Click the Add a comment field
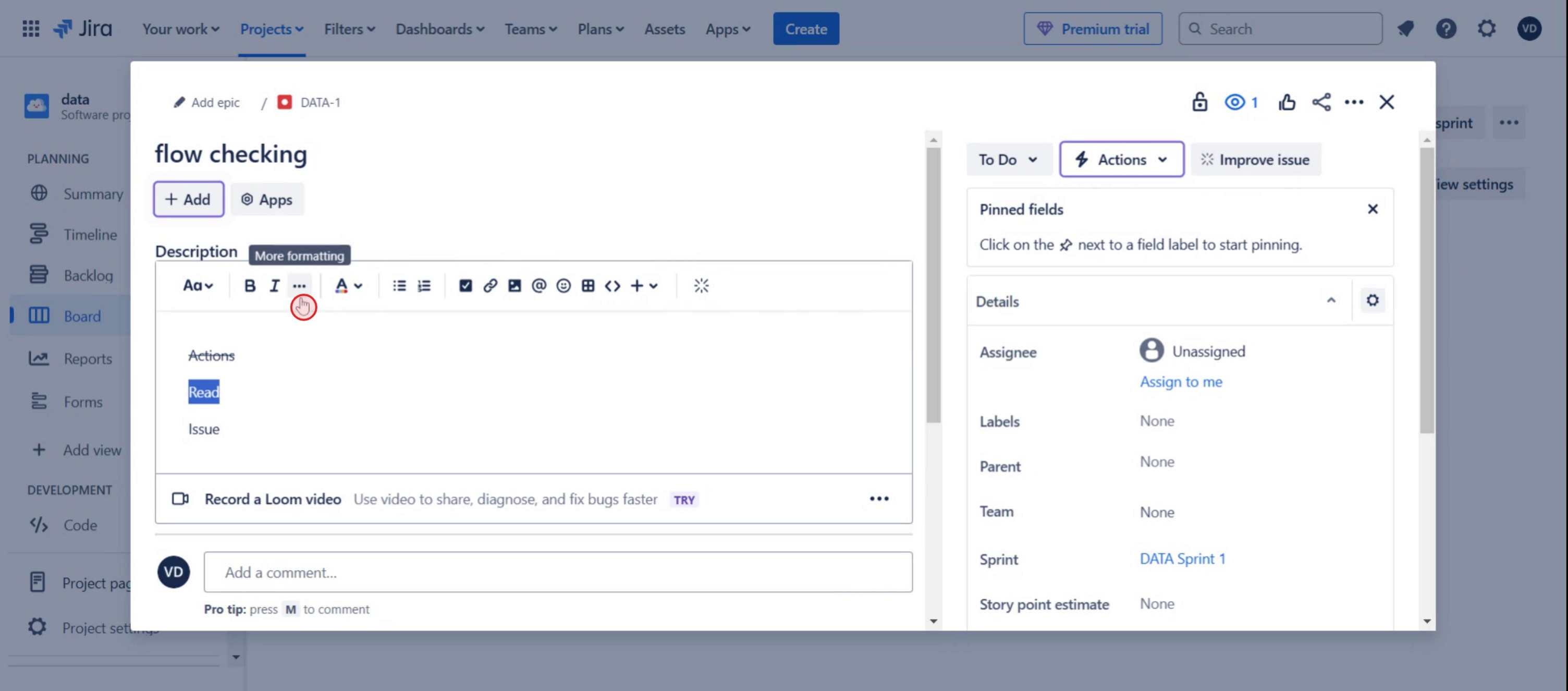 pyautogui.click(x=557, y=572)
